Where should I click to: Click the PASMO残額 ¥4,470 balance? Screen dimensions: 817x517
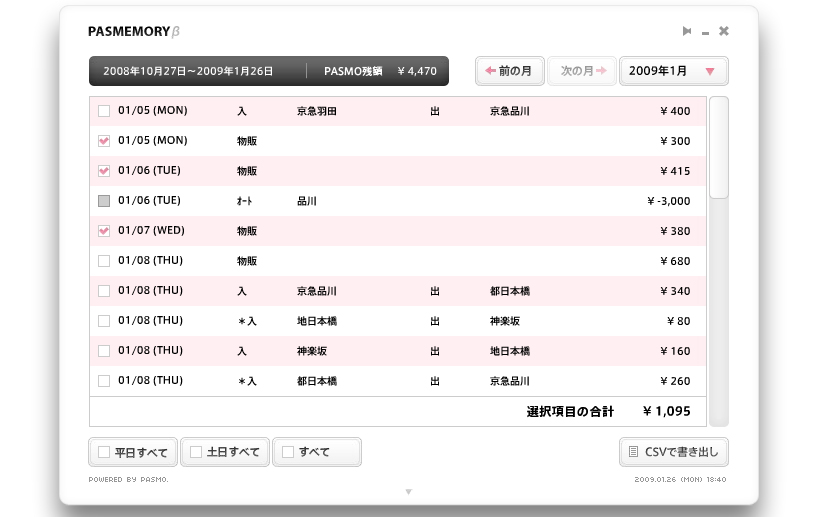tap(380, 71)
